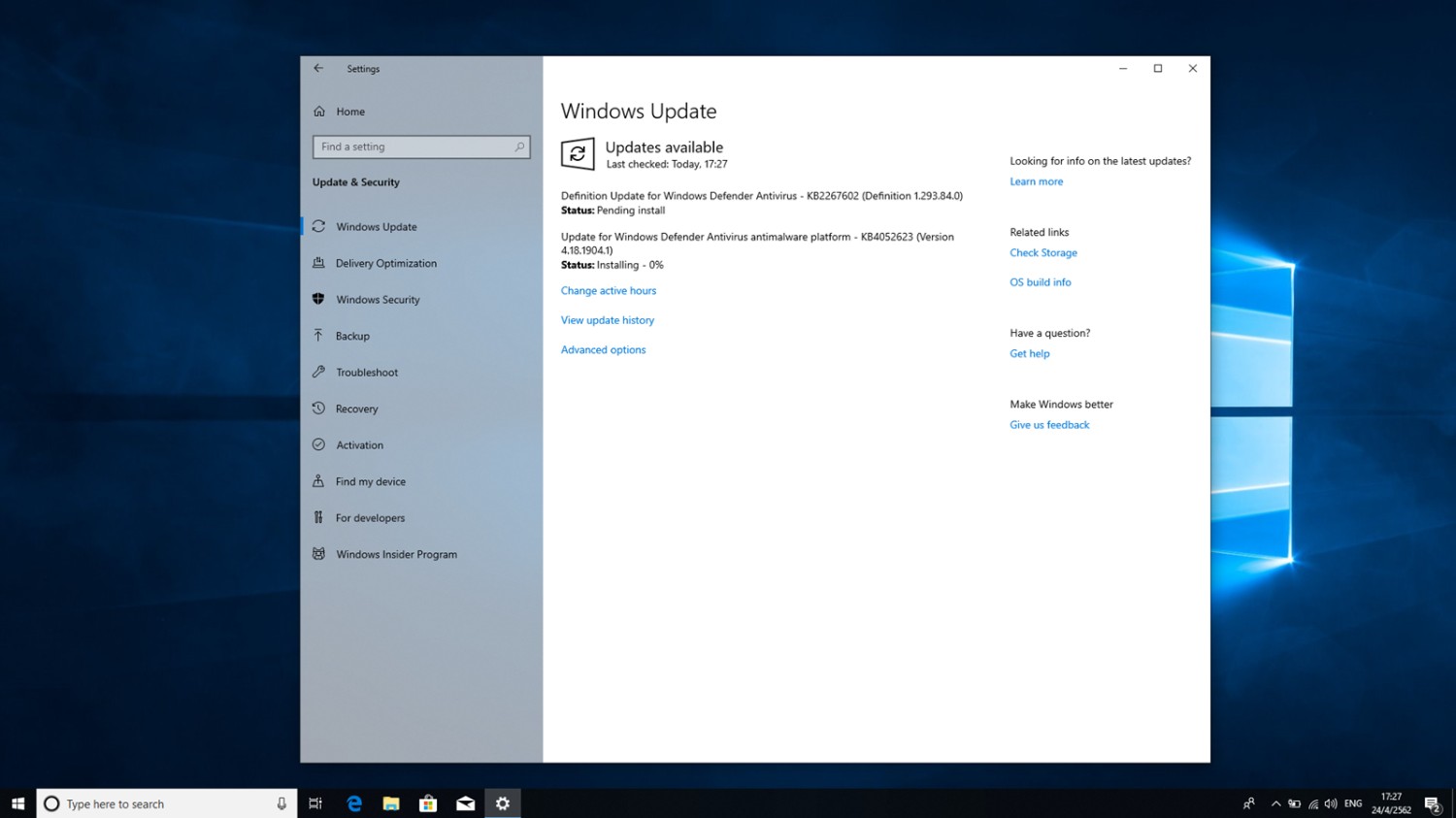Open Windows Security from the sidebar
1456x818 pixels.
(378, 300)
